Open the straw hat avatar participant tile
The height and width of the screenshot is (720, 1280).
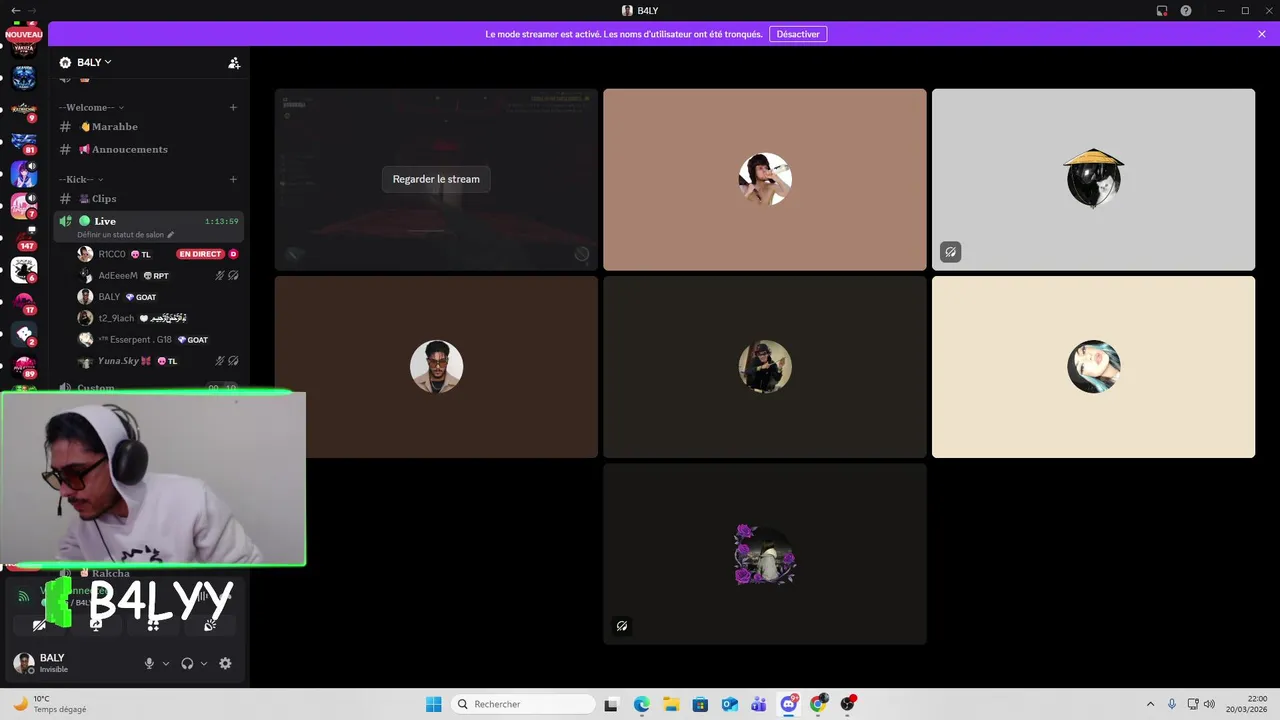click(1093, 179)
